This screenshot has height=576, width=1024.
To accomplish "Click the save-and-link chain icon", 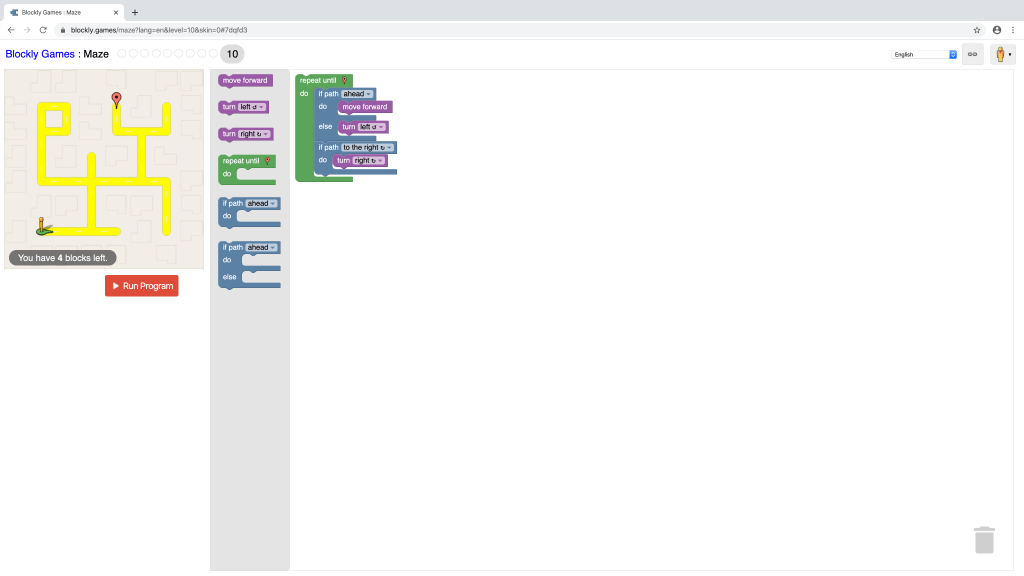I will point(972,54).
